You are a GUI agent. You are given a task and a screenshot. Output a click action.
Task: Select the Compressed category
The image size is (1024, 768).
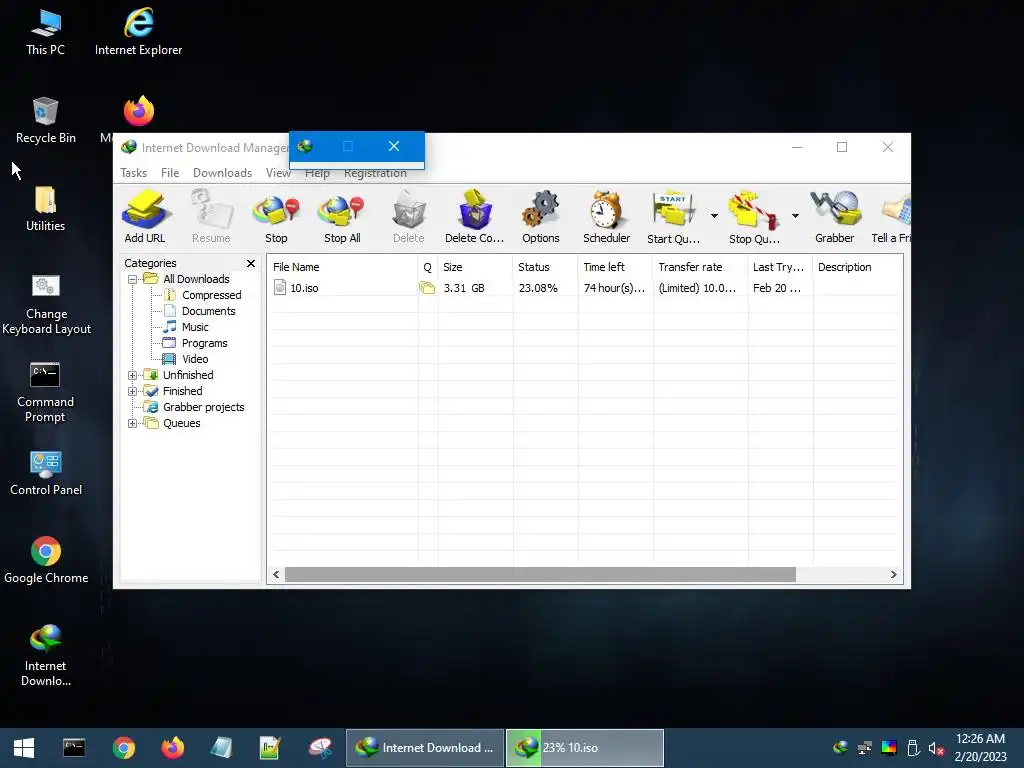(212, 295)
